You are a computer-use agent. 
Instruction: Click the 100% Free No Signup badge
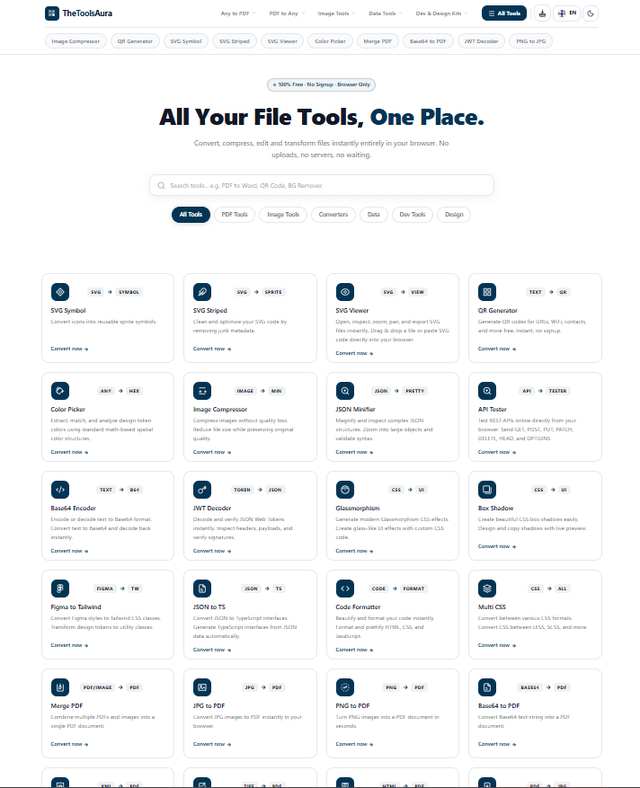[x=321, y=84]
